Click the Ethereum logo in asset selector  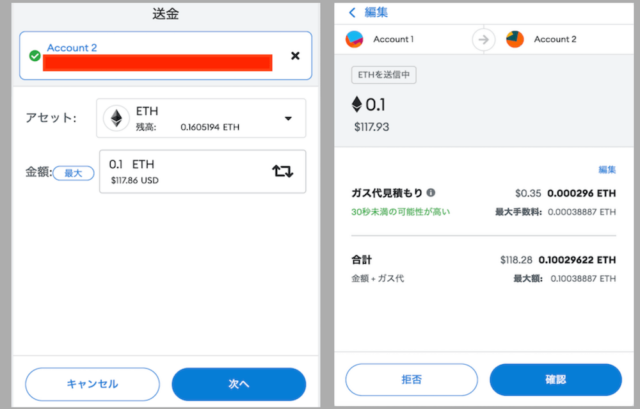117,118
